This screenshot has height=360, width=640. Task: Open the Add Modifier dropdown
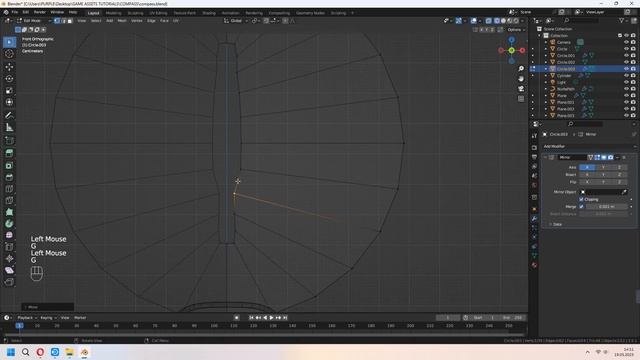click(590, 146)
